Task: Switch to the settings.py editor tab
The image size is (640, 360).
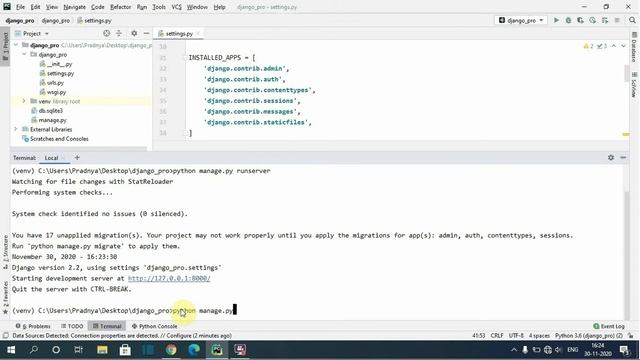Action: coord(178,33)
